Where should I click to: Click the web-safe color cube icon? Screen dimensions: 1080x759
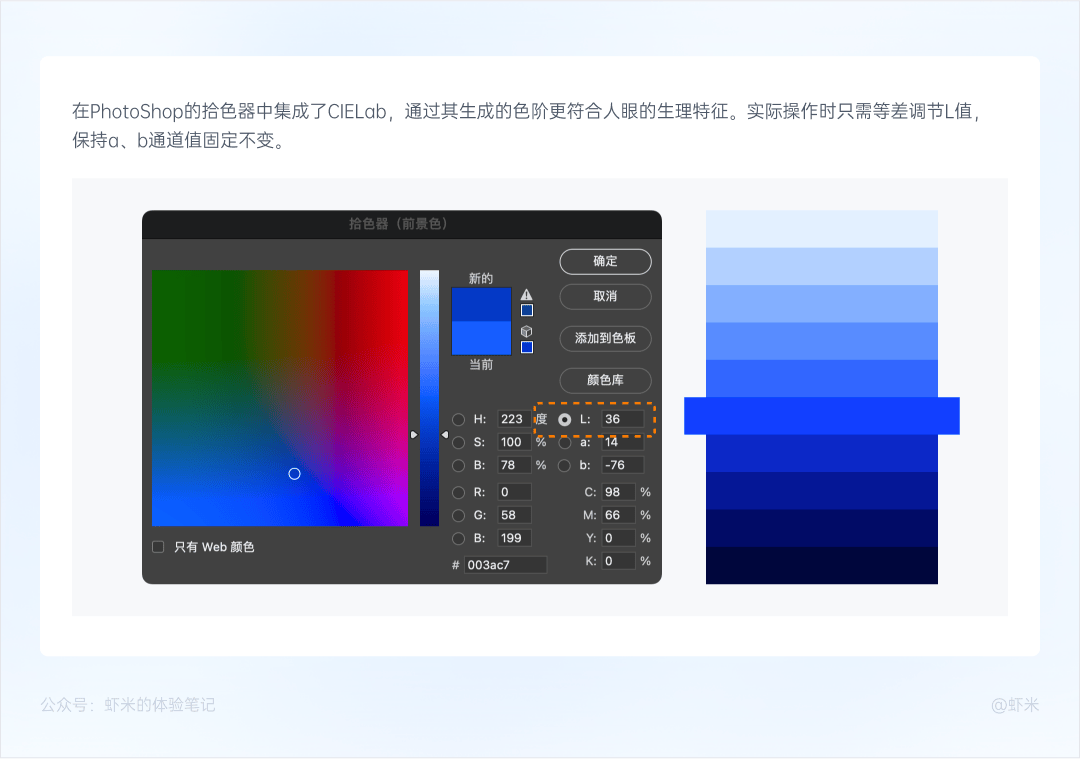point(526,331)
